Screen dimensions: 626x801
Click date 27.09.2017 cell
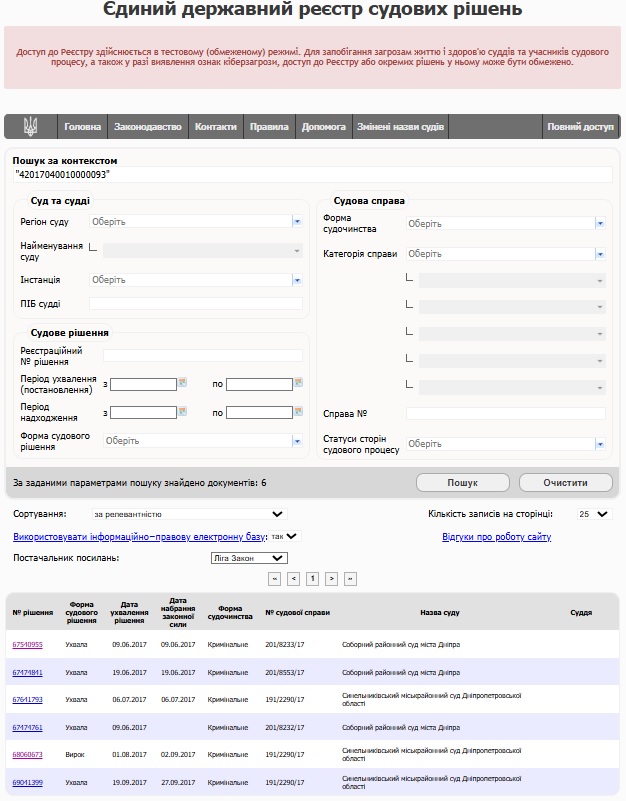[x=178, y=783]
